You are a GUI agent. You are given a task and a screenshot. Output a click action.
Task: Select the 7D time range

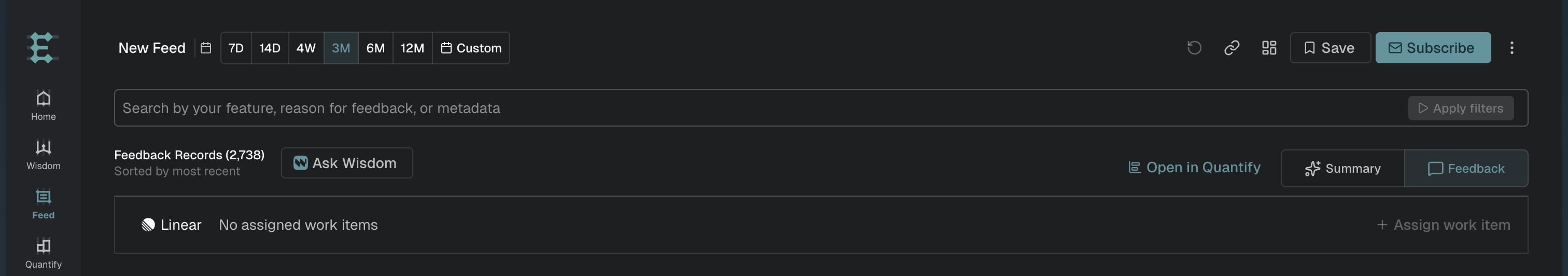click(x=235, y=48)
